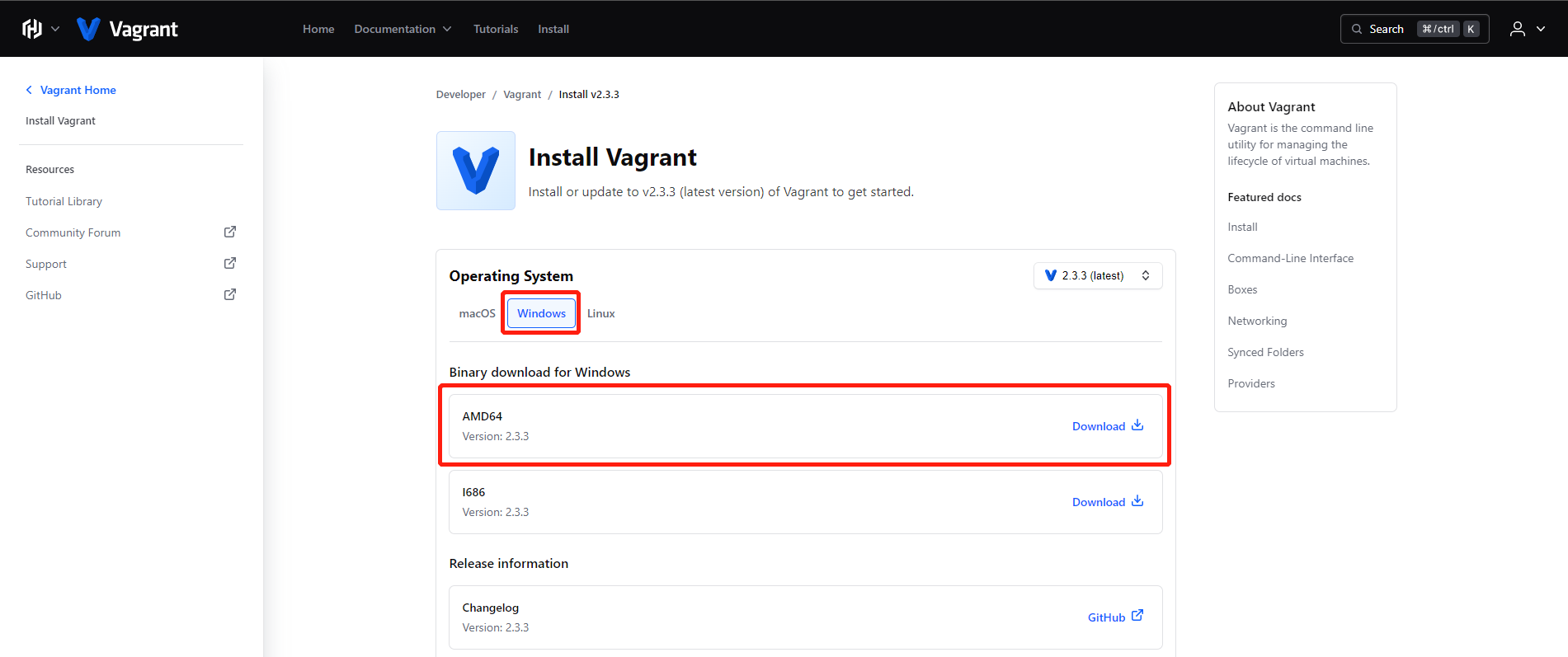
Task: Select the macOS operating system tab
Action: pyautogui.click(x=477, y=313)
